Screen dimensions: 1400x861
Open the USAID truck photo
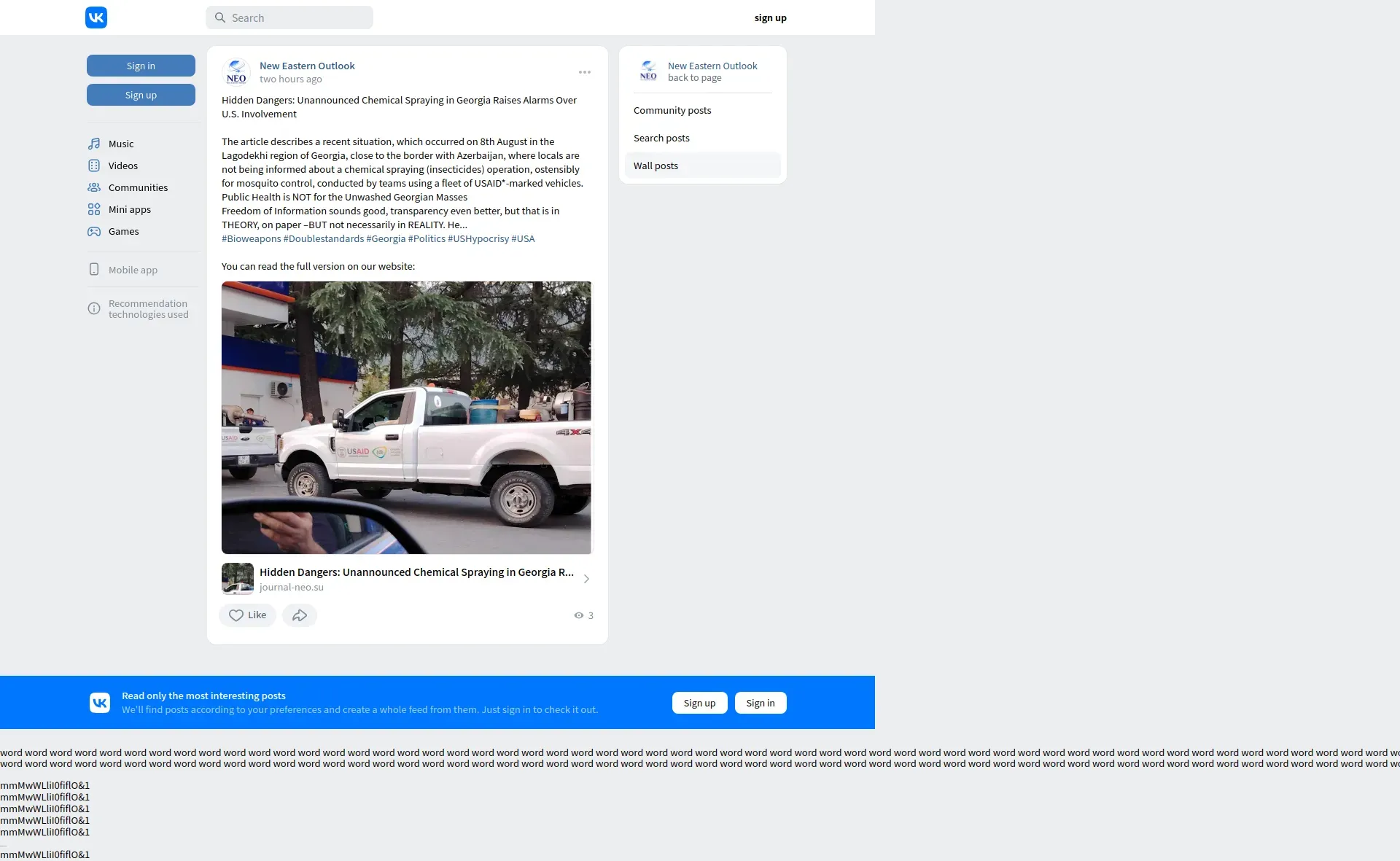point(406,417)
